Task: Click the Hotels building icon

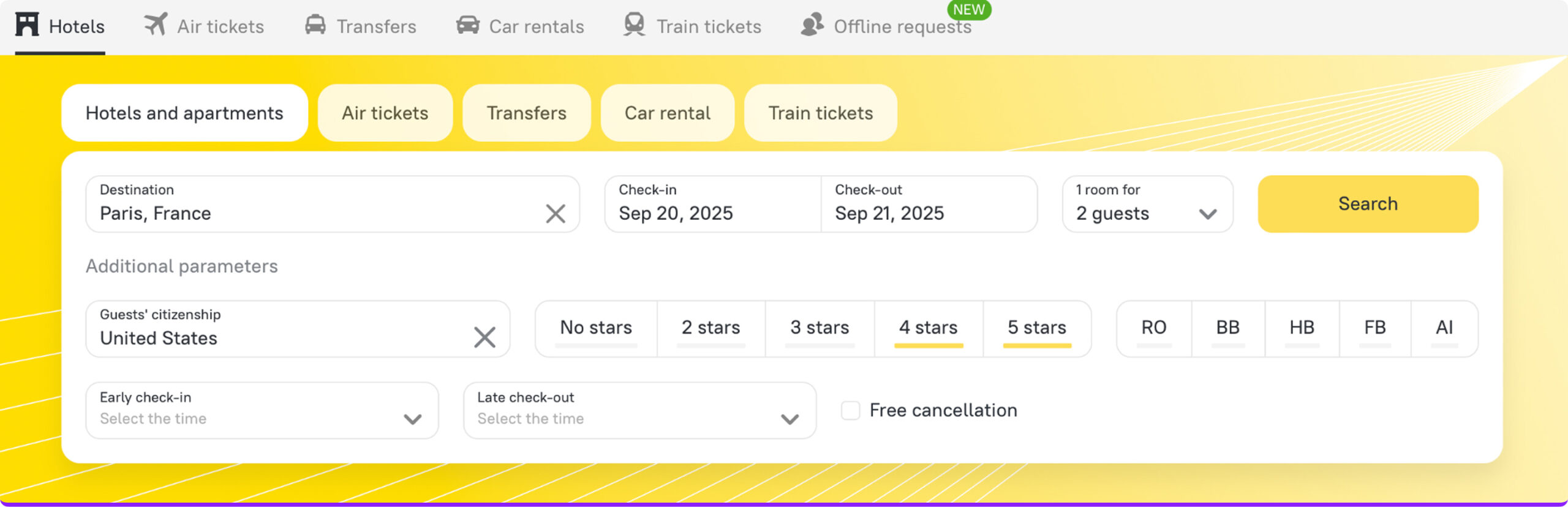Action: [27, 25]
